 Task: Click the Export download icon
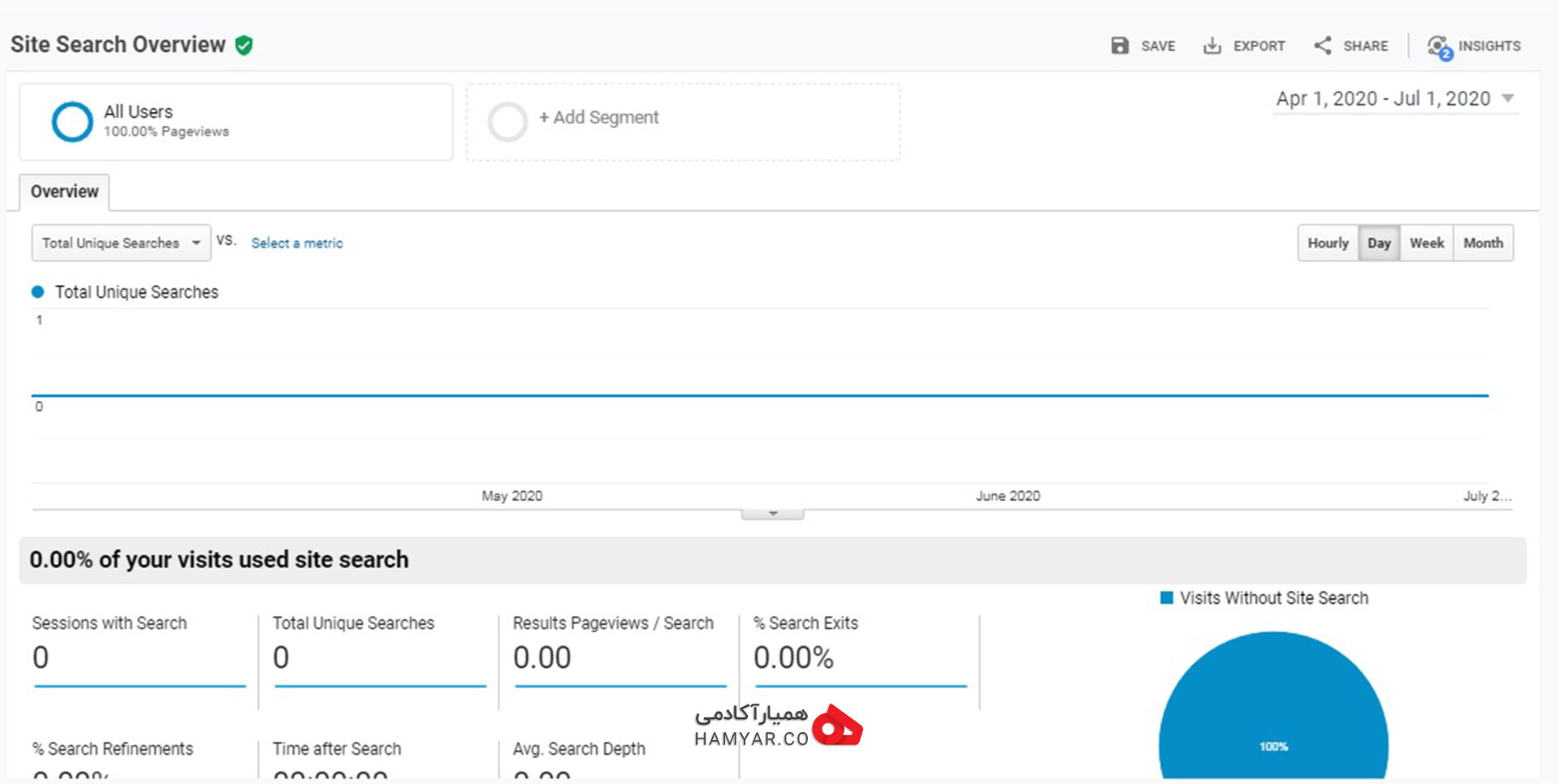tap(1211, 45)
